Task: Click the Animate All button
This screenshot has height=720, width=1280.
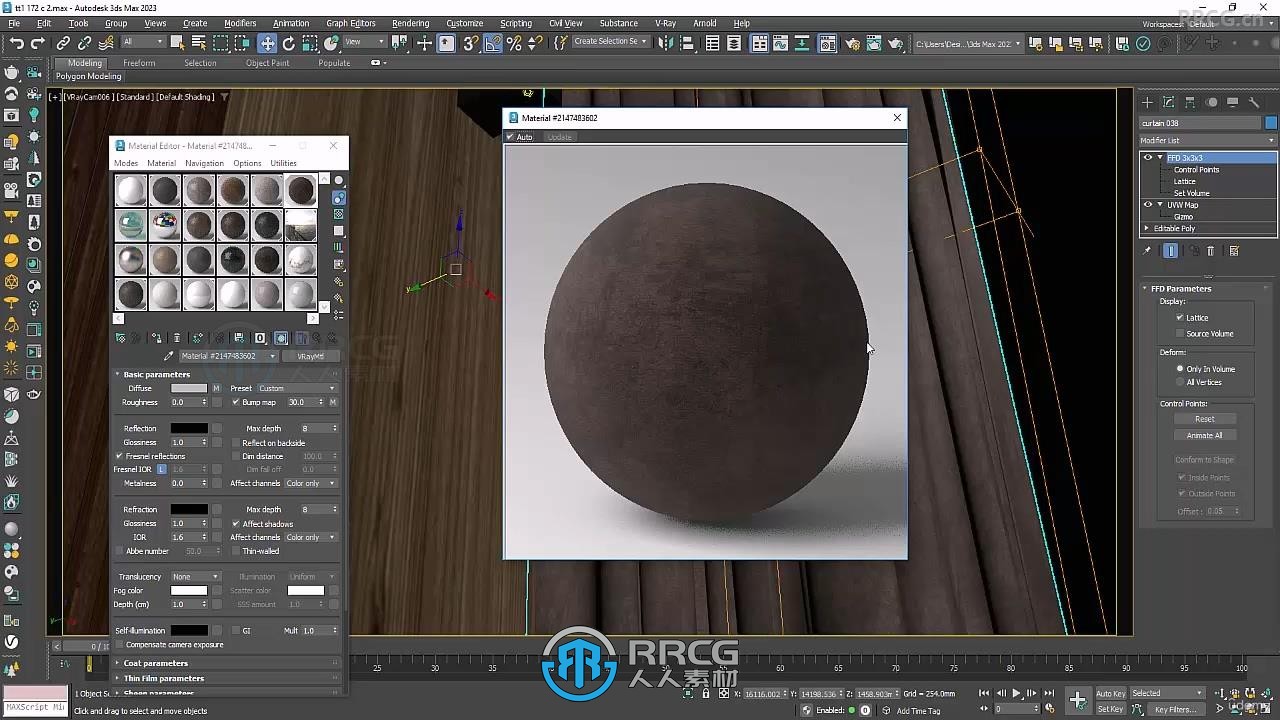Action: [x=1204, y=435]
